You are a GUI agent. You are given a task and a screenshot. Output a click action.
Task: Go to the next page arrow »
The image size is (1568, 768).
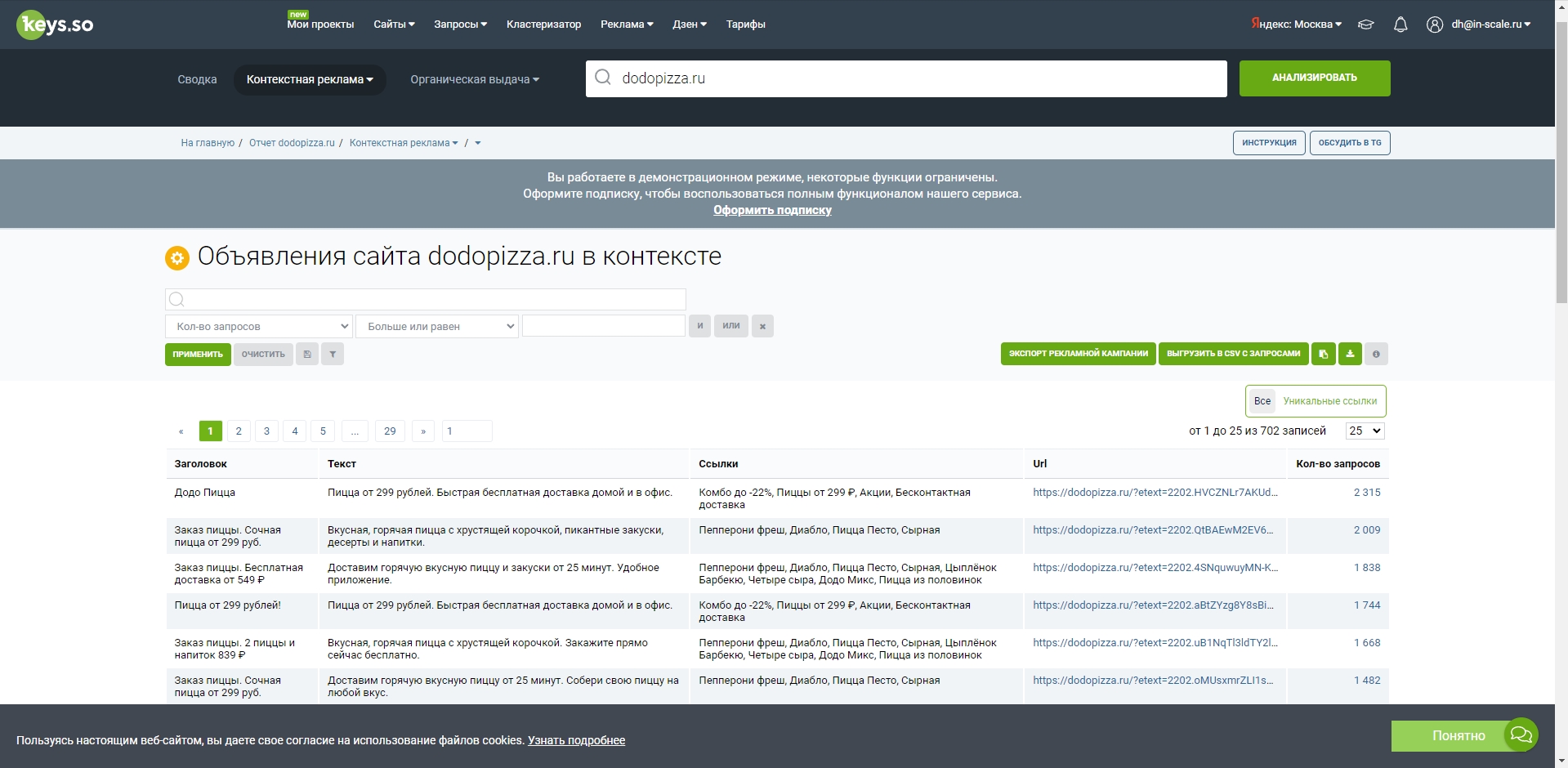pyautogui.click(x=423, y=431)
